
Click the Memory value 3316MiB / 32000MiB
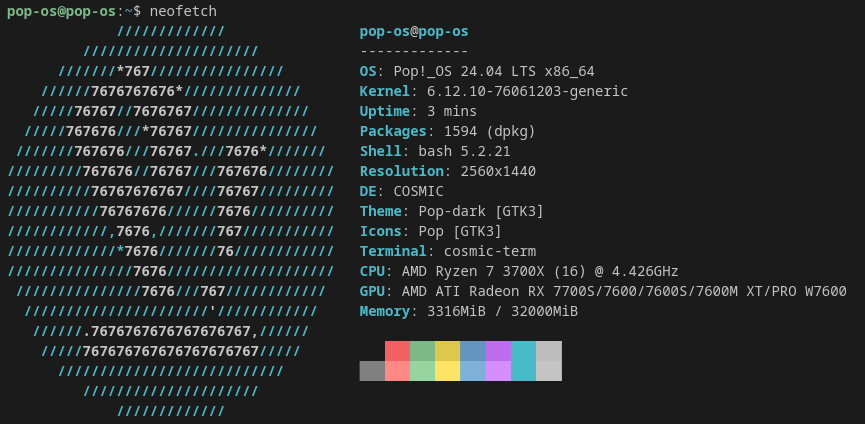click(502, 312)
